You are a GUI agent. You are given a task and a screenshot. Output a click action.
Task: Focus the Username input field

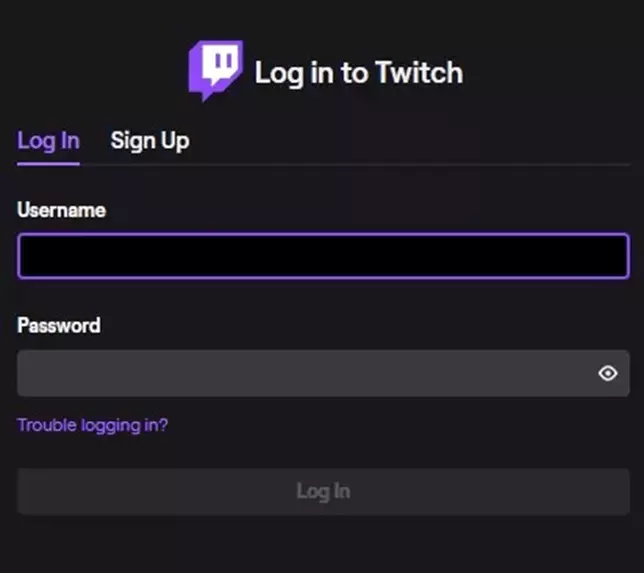click(x=322, y=256)
